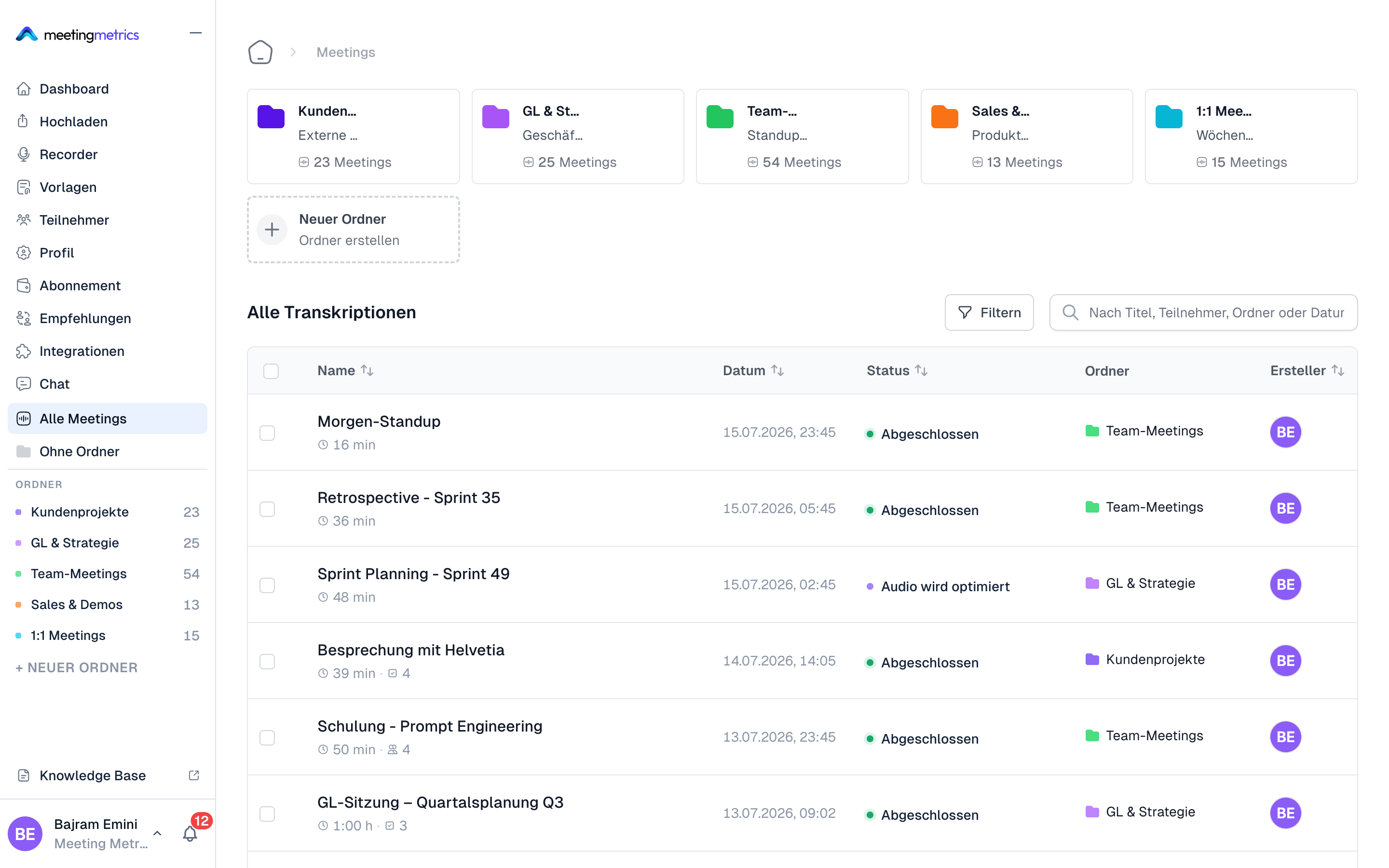This screenshot has width=1389, height=868.
Task: Click the external link icon beside Knowledge Base
Action: [194, 775]
